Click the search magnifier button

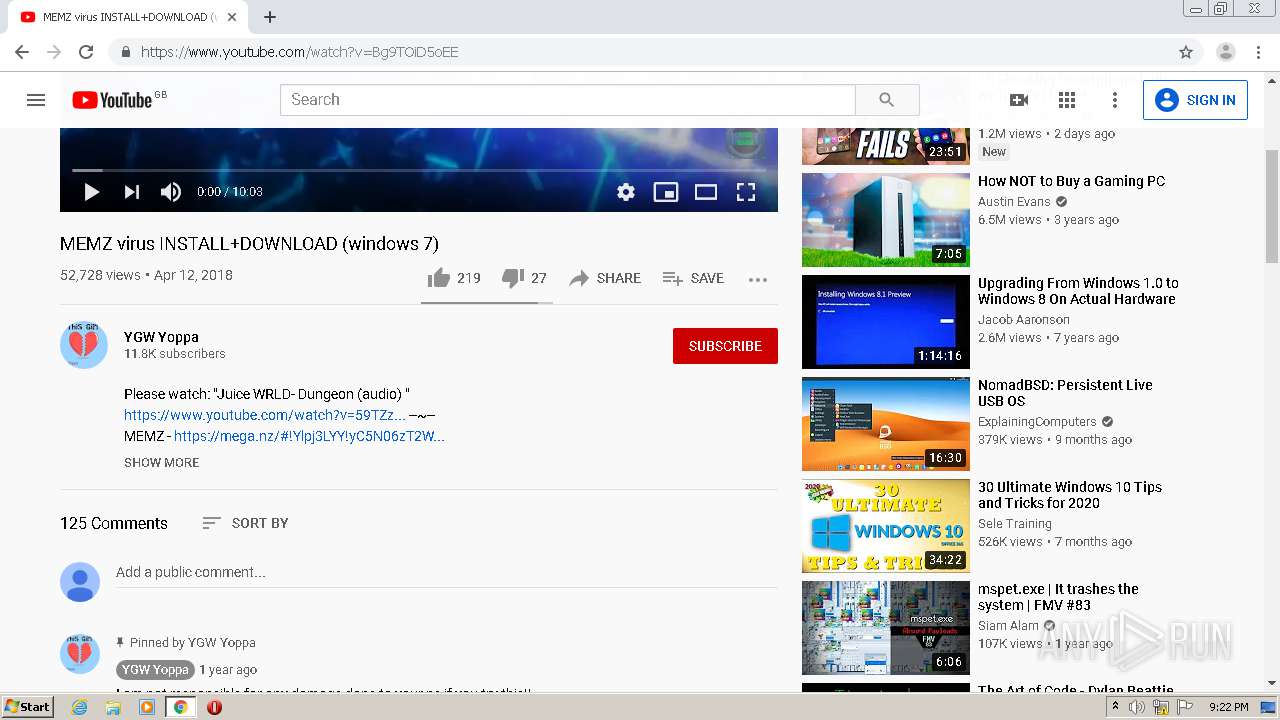coord(887,100)
